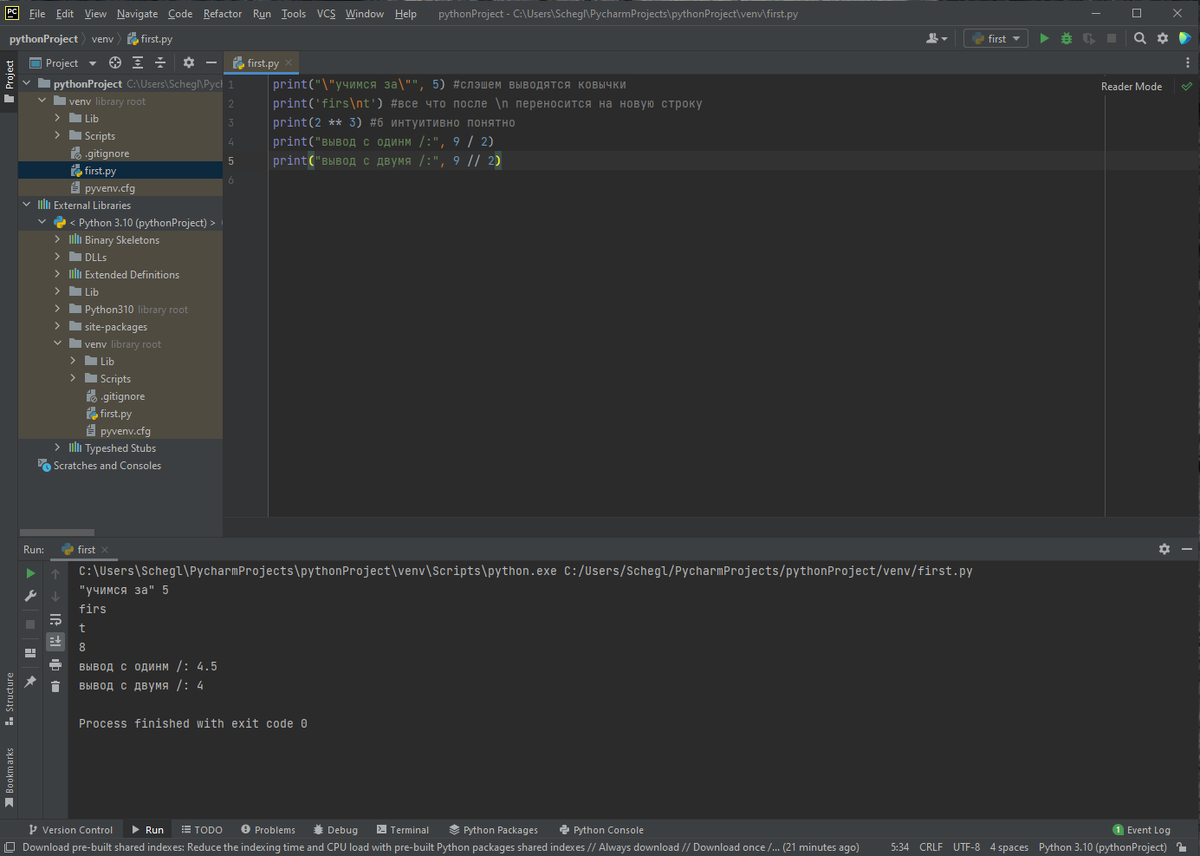The image size is (1200, 856).
Task: Click the Run panel stop square
Action: 31,624
